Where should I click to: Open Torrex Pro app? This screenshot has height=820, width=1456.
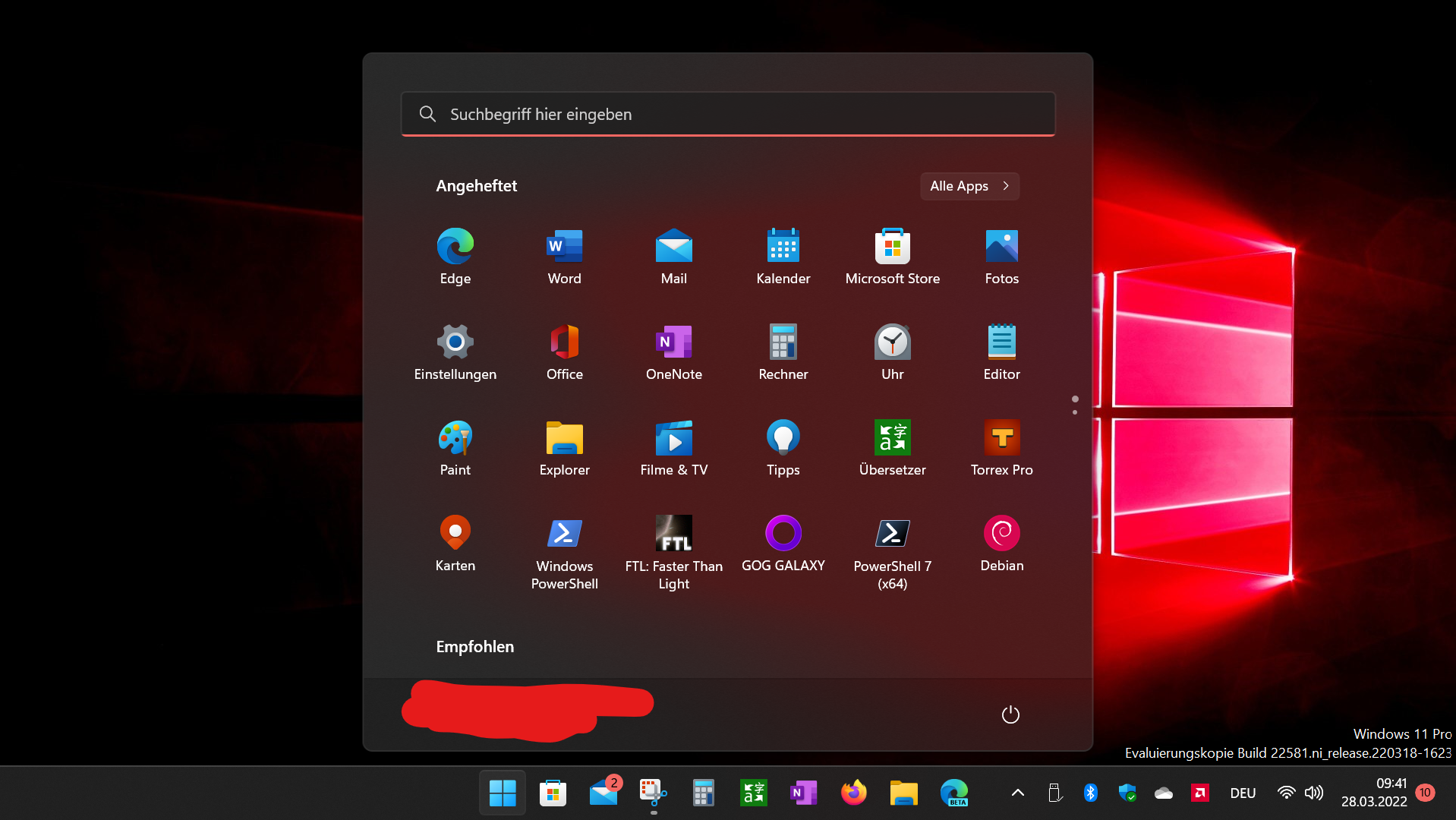pyautogui.click(x=1002, y=448)
